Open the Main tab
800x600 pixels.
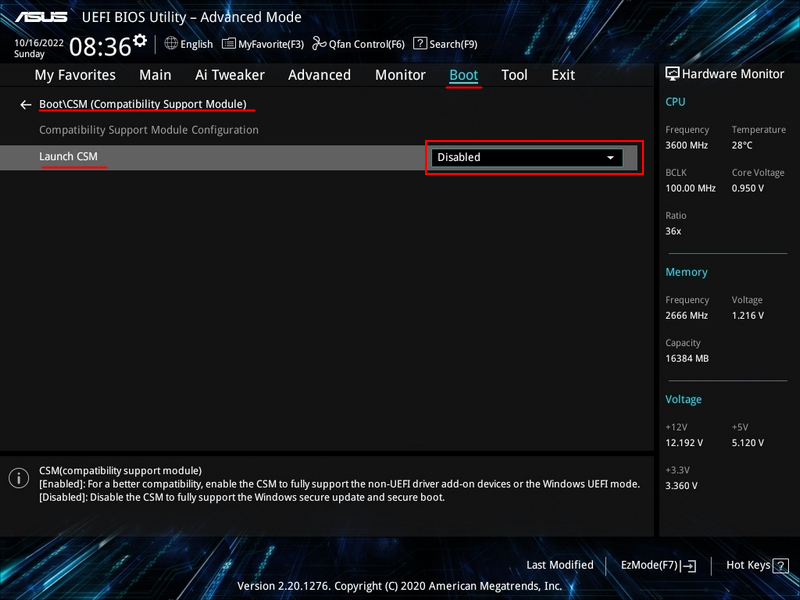click(x=155, y=75)
